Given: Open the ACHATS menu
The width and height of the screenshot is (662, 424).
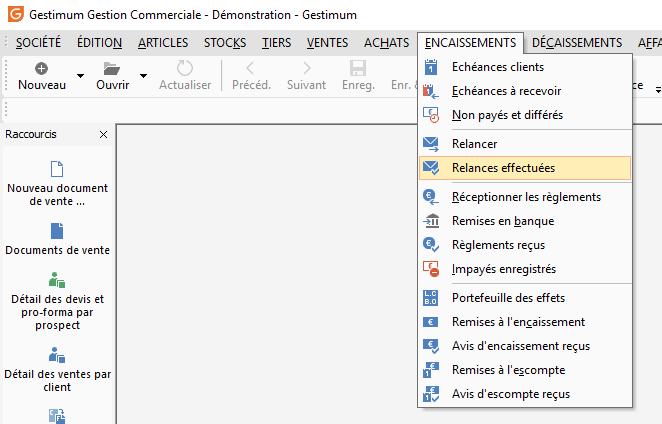Looking at the screenshot, I should click(x=387, y=43).
